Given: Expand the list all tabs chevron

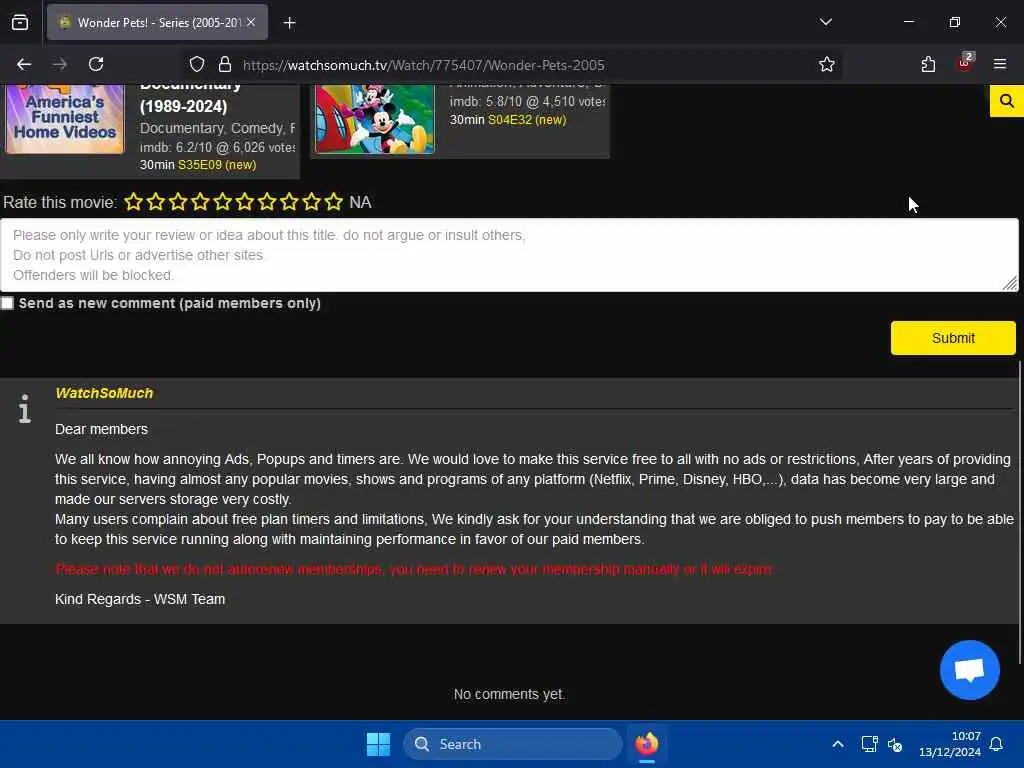Looking at the screenshot, I should [825, 23].
